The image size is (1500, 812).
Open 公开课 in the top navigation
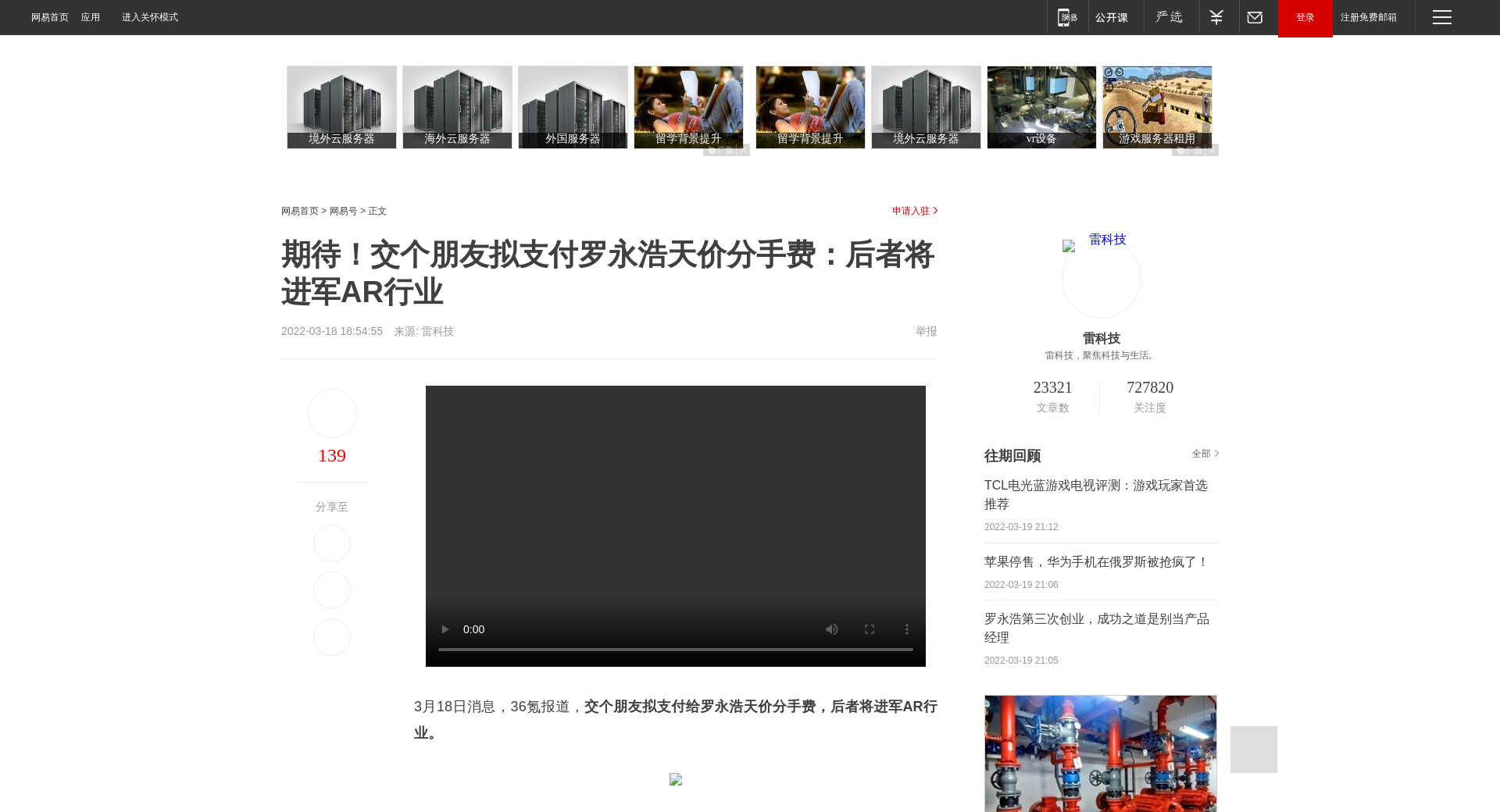pyautogui.click(x=1112, y=17)
